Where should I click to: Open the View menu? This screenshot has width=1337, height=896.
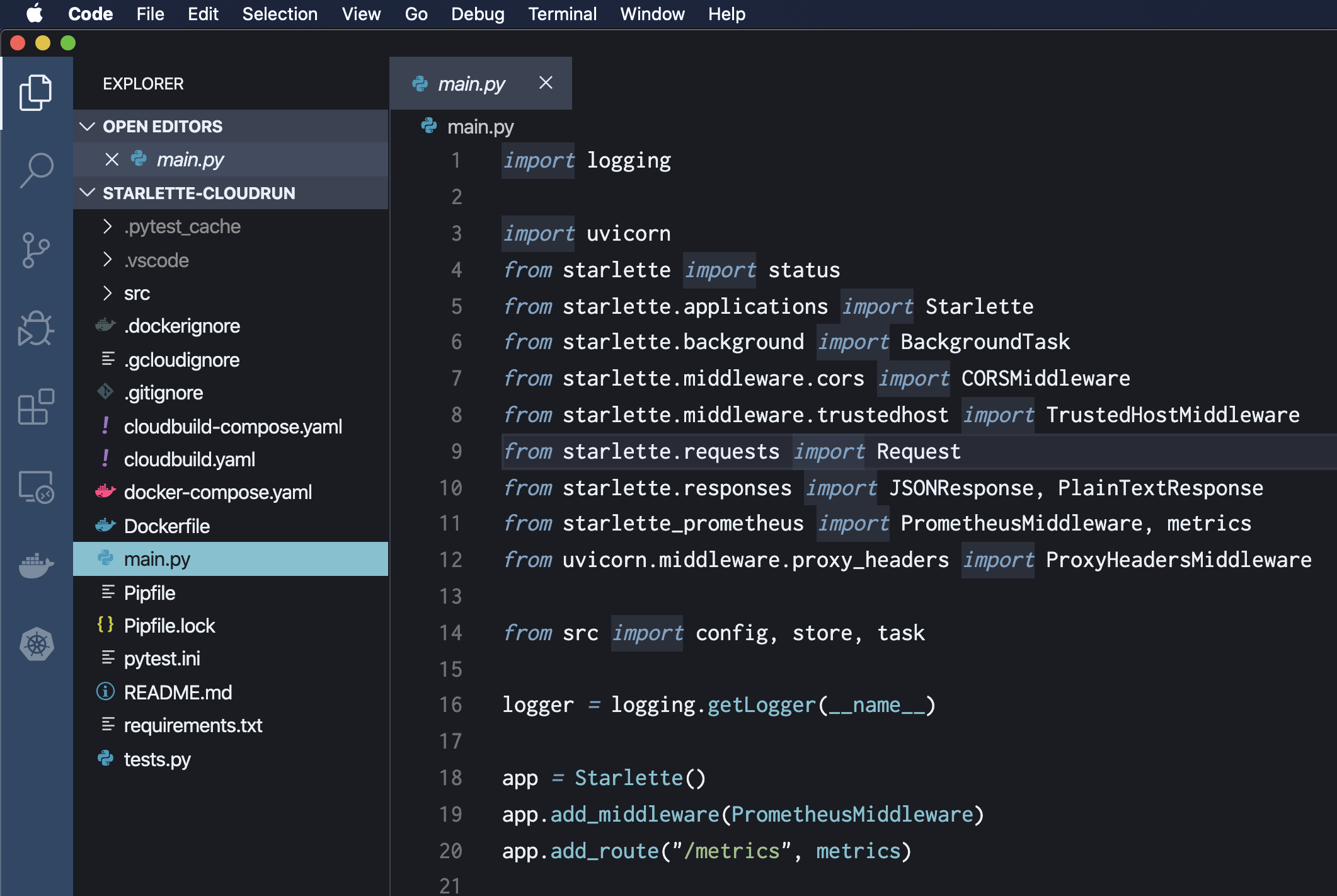[x=361, y=14]
